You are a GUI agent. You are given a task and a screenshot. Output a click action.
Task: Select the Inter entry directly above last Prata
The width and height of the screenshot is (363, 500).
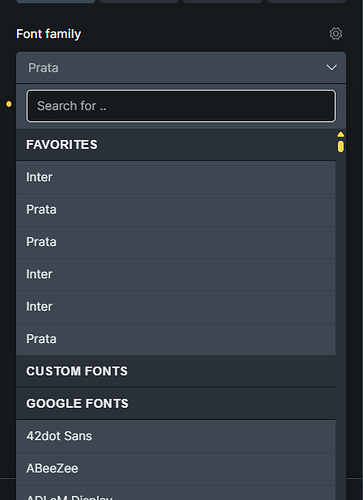(x=176, y=307)
